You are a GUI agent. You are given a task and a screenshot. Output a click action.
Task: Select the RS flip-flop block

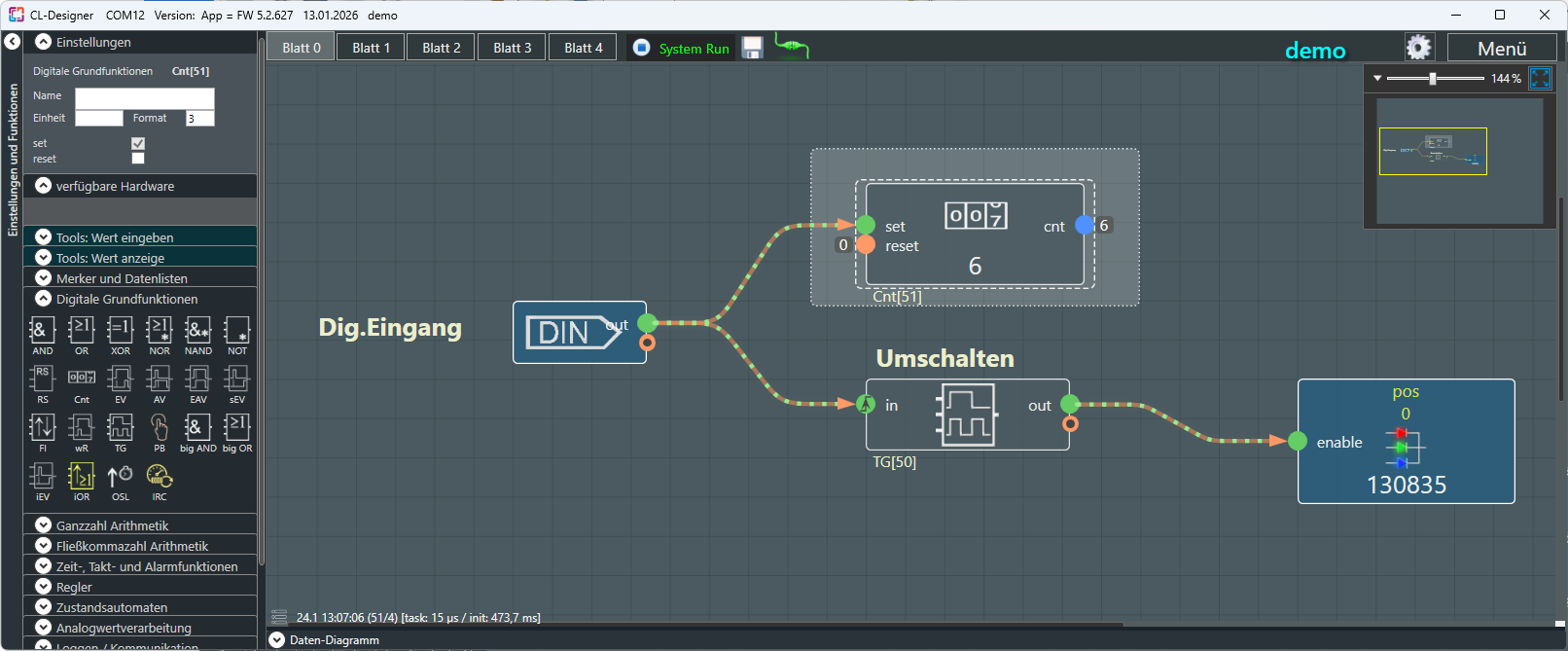tap(42, 380)
